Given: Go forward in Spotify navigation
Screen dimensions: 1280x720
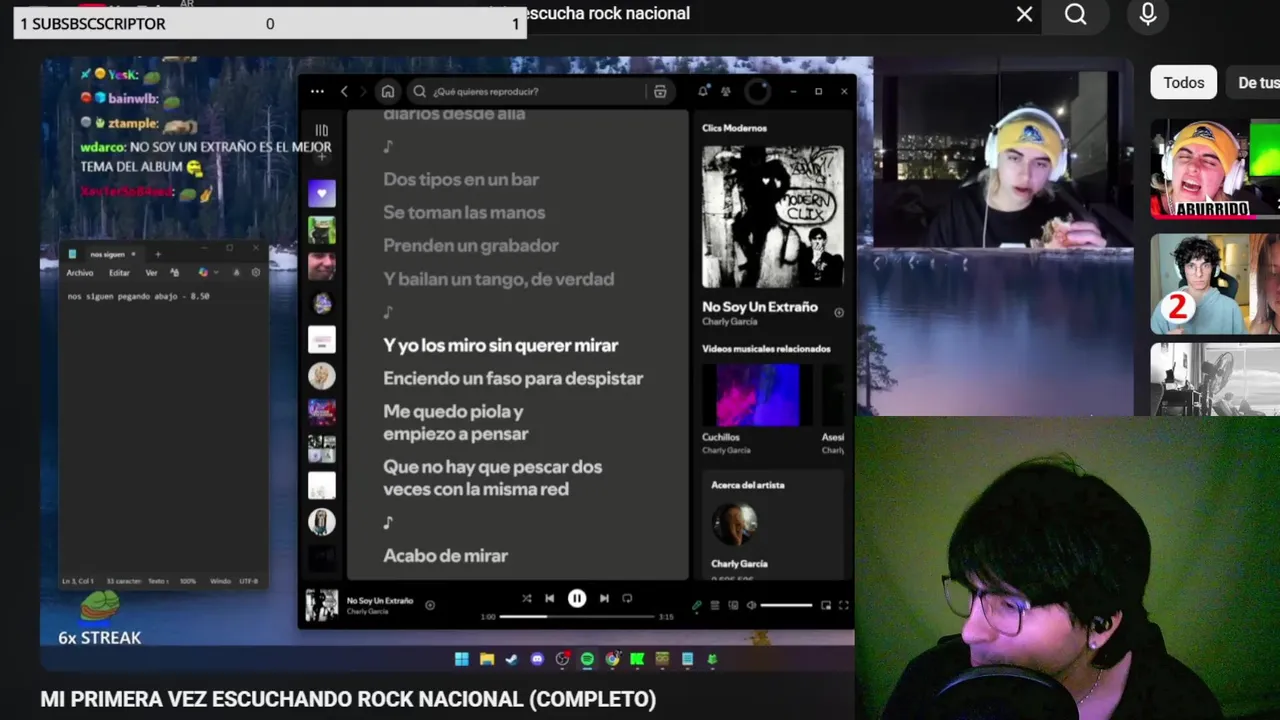Looking at the screenshot, I should pyautogui.click(x=363, y=91).
